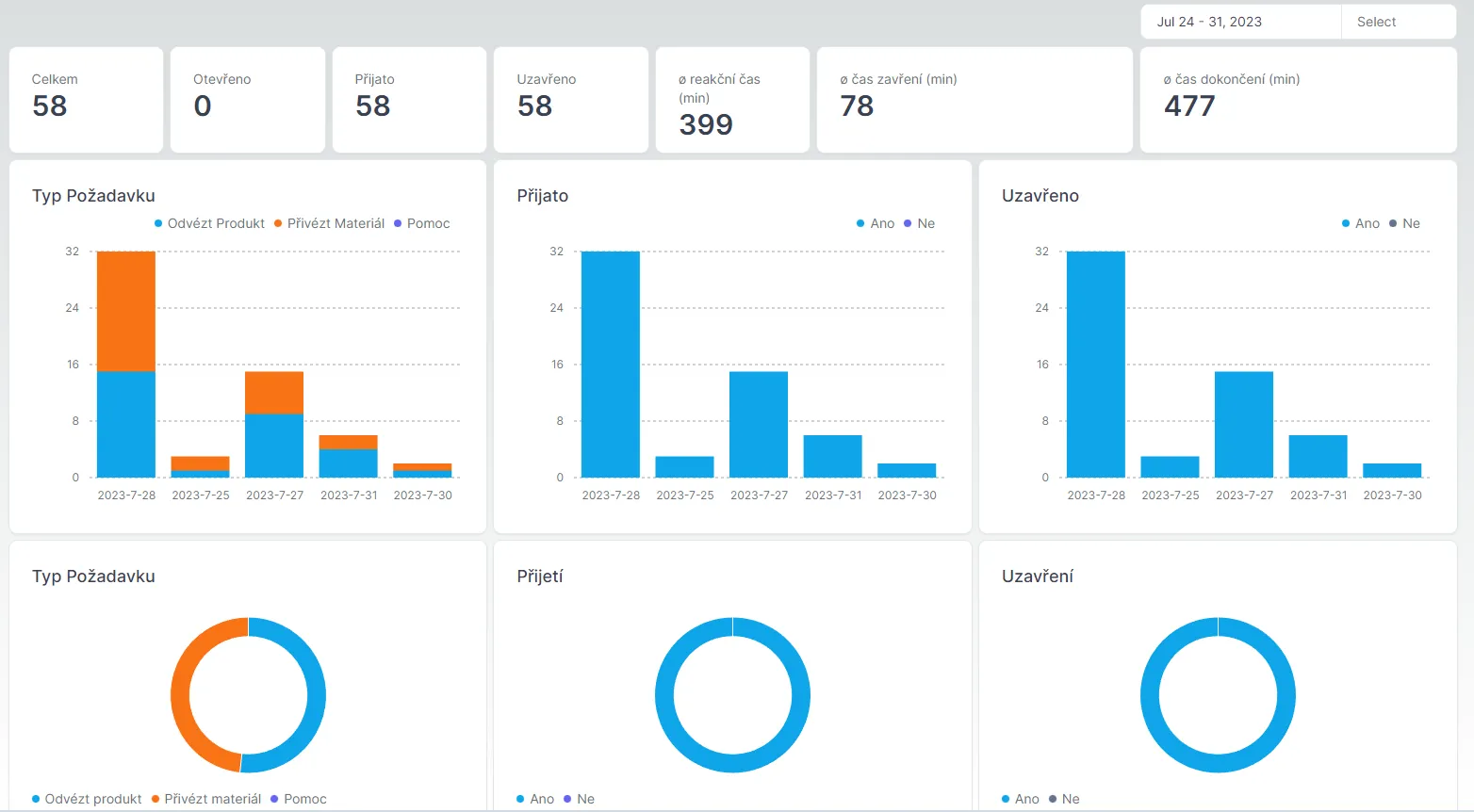
Task: Click the orange 2023-7-28 bar segment in Typ Požadavku
Action: pos(126,312)
